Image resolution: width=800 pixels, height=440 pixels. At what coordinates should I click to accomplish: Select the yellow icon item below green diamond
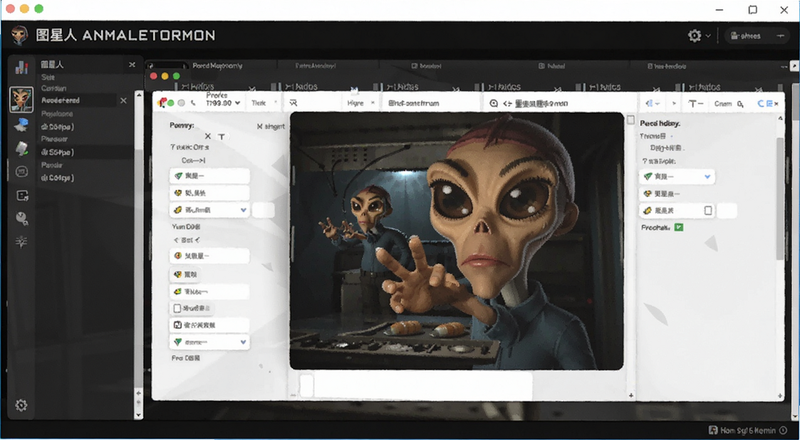[x=210, y=193]
